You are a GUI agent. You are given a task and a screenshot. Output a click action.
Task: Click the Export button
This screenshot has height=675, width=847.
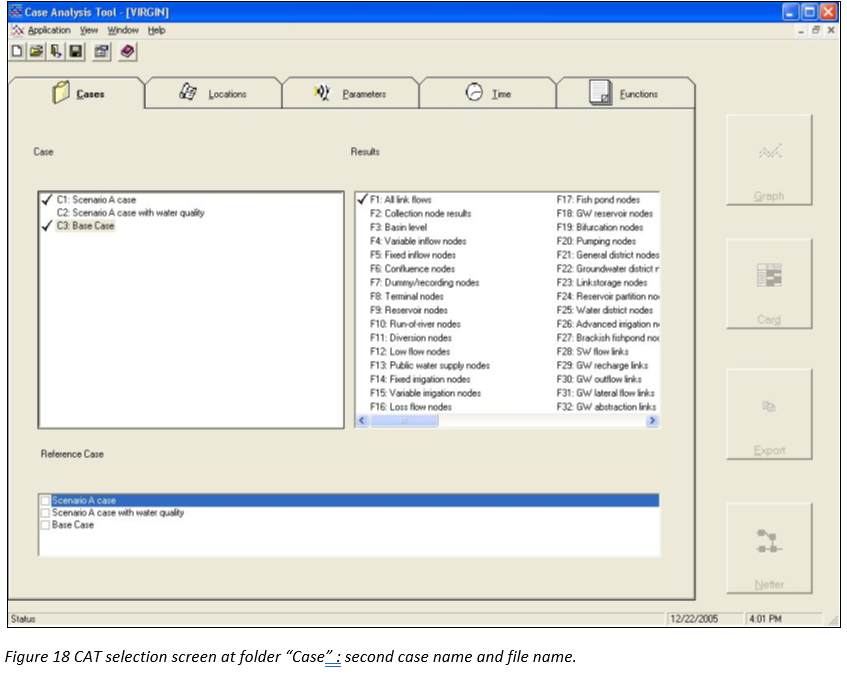pos(769,414)
